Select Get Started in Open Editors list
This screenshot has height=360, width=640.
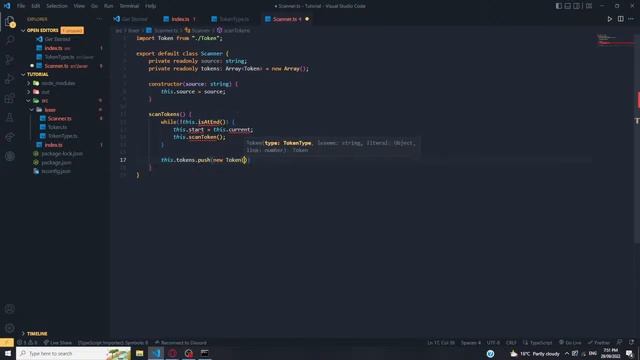pos(57,39)
